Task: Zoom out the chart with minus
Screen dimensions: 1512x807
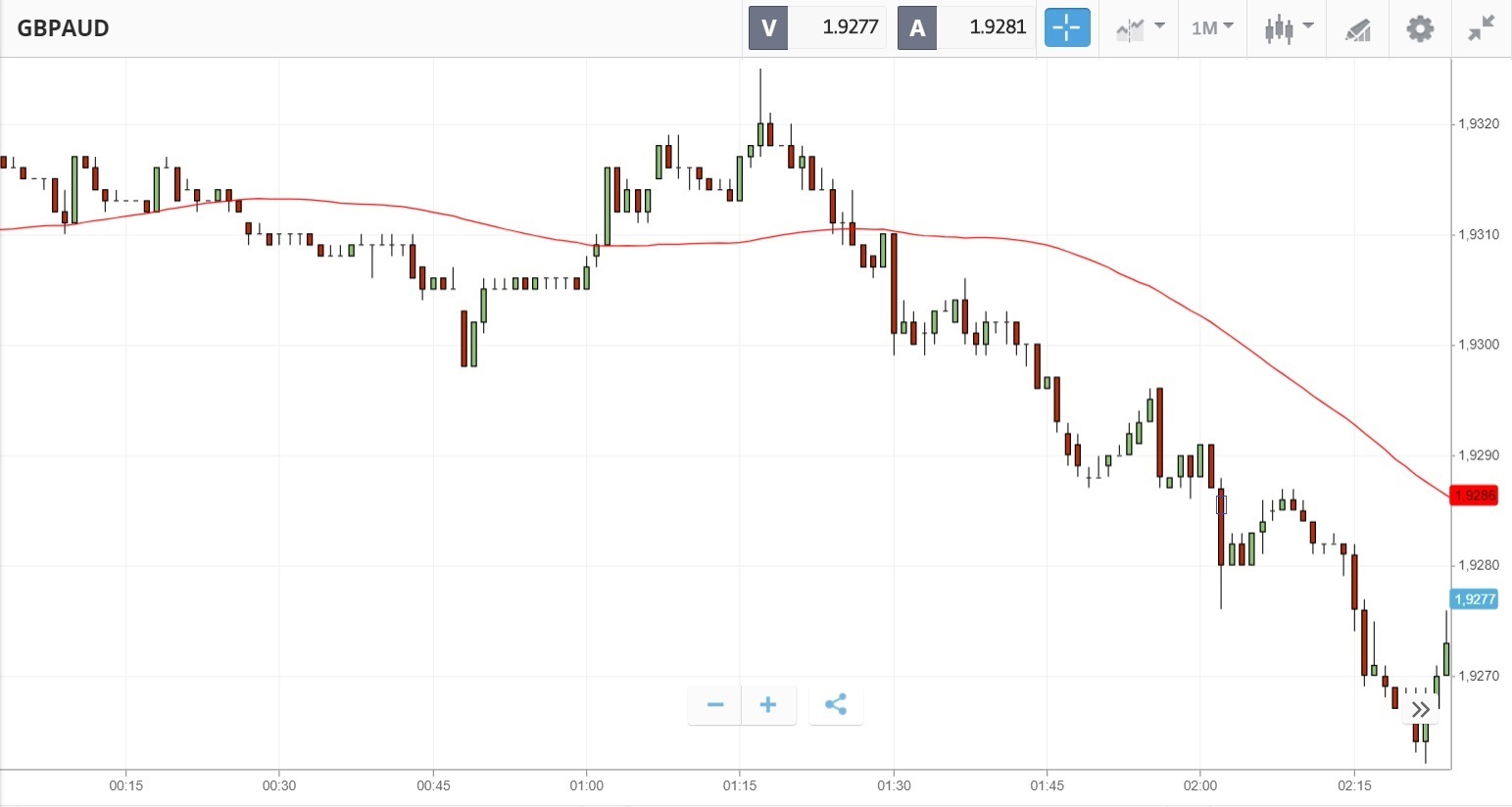Action: coord(715,704)
